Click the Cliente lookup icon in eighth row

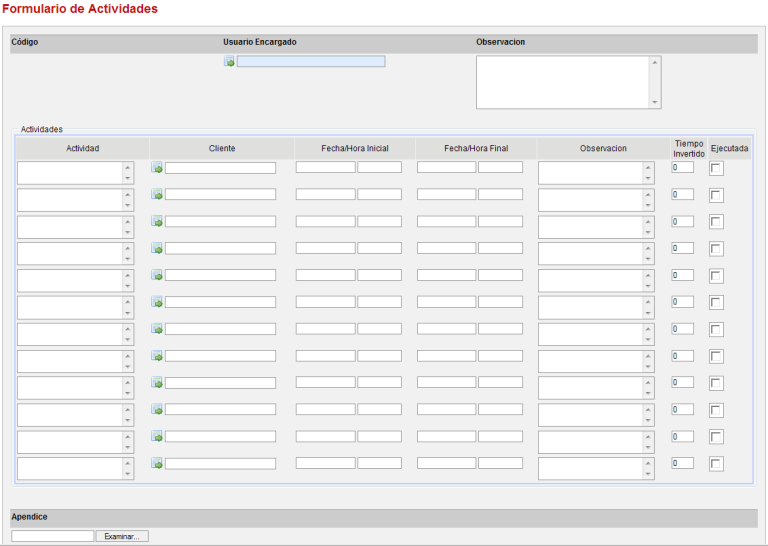[x=157, y=356]
